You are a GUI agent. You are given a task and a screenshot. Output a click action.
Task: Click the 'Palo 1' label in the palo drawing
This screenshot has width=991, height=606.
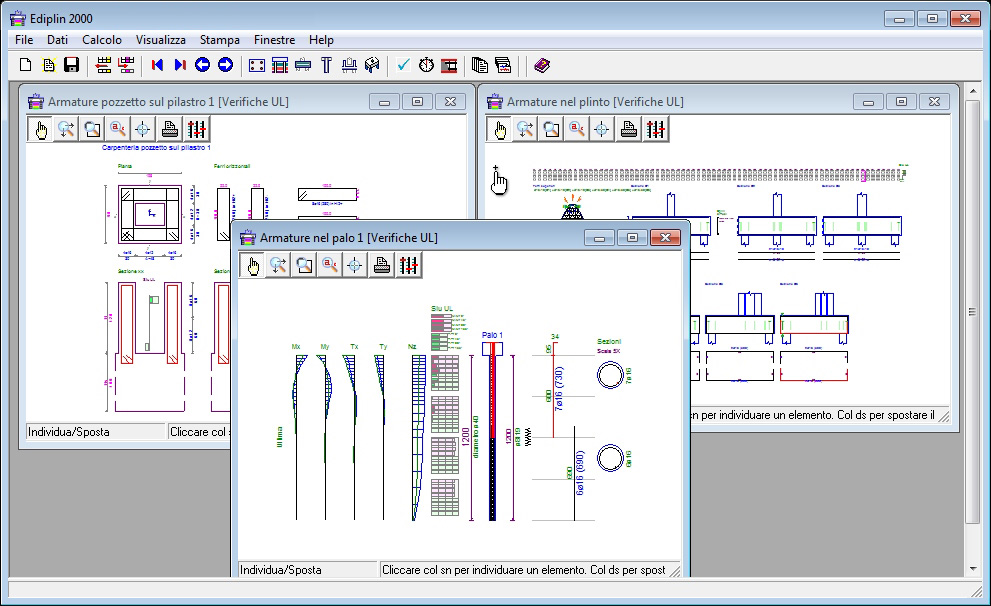tap(492, 335)
